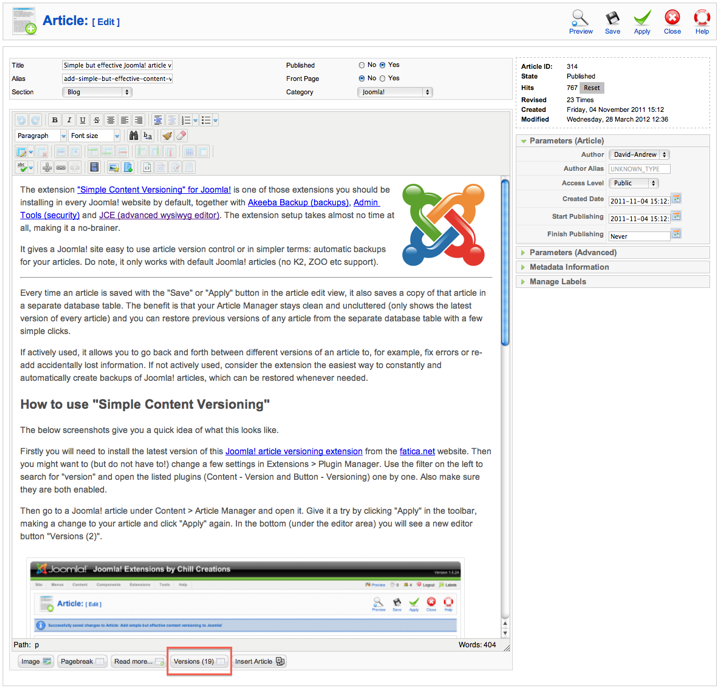Screen dimensions: 720x690
Task: Open the numbered list style arrow
Action: (x=195, y=120)
